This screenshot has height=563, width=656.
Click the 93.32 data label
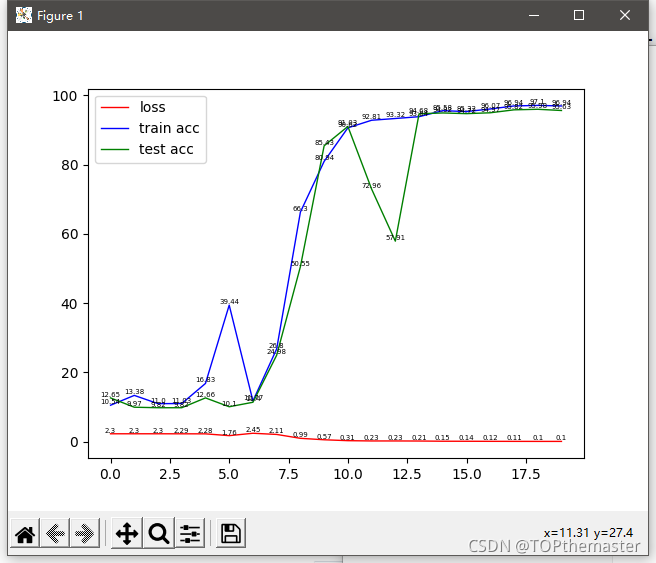pos(395,115)
